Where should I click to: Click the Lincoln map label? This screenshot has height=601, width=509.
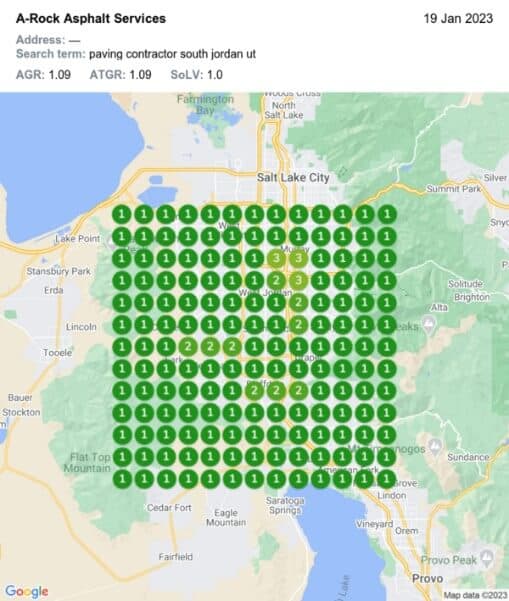81,327
